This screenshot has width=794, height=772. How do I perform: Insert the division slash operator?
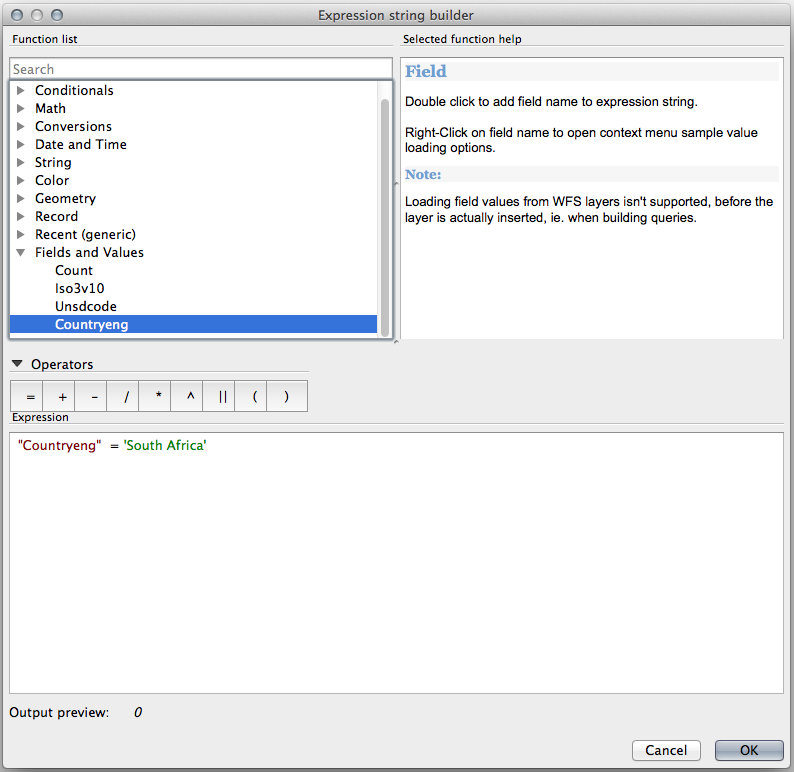point(126,397)
